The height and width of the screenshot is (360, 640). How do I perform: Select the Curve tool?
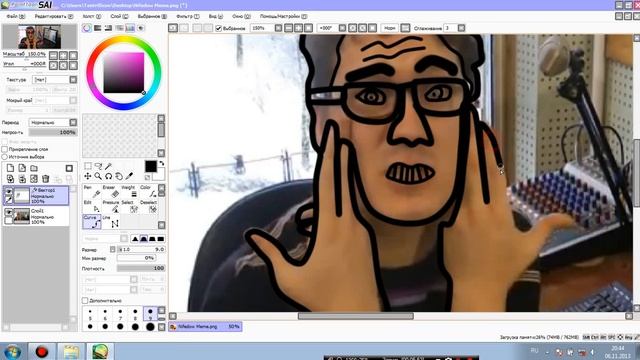coord(92,222)
